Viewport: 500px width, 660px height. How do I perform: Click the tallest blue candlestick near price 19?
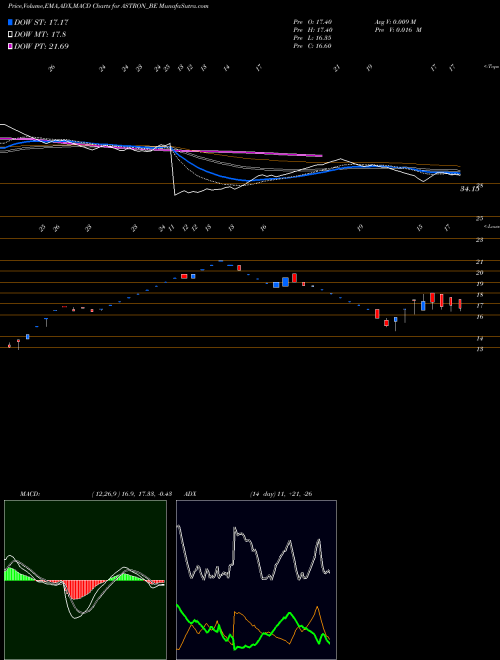pyautogui.click(x=285, y=282)
